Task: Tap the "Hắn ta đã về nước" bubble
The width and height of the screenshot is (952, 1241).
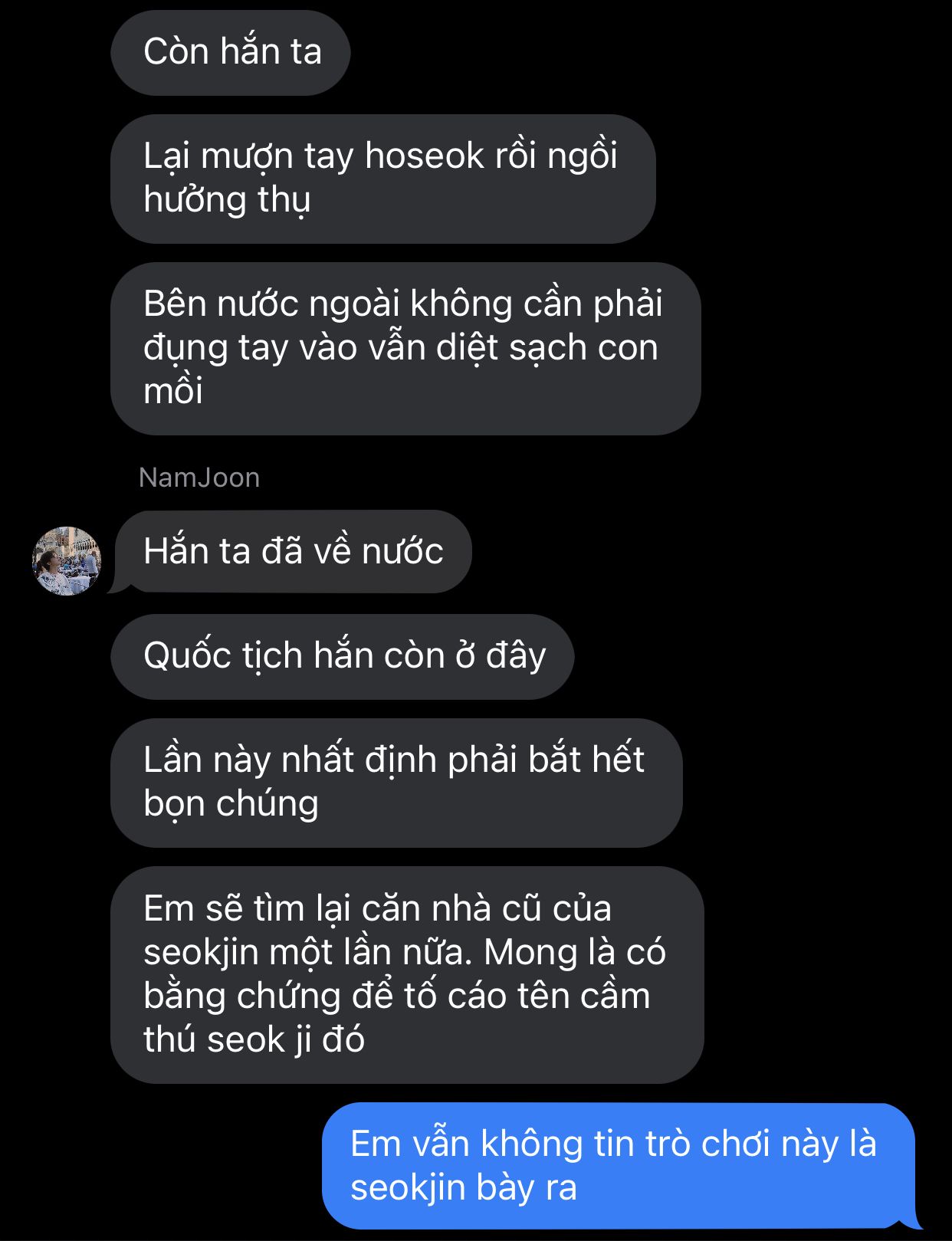Action: [x=292, y=552]
